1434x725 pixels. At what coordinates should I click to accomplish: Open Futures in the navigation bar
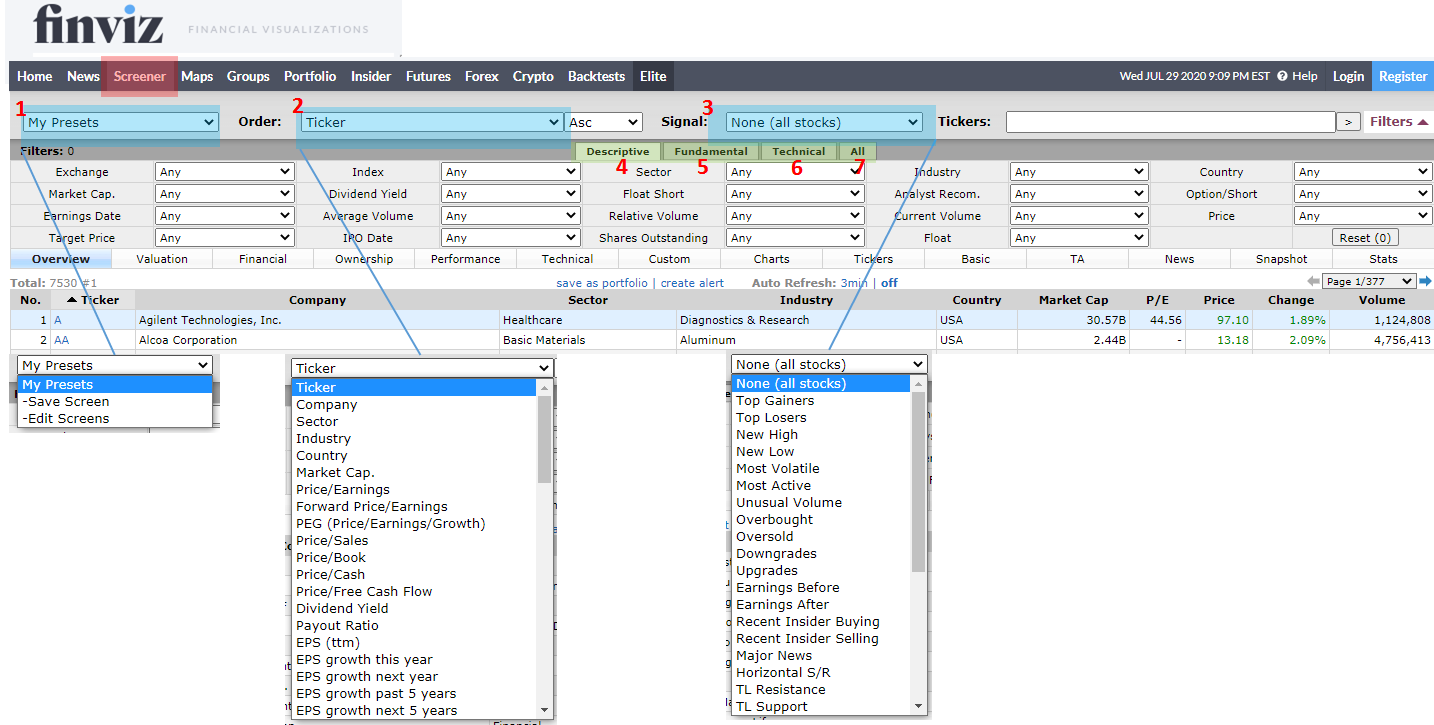[x=427, y=76]
